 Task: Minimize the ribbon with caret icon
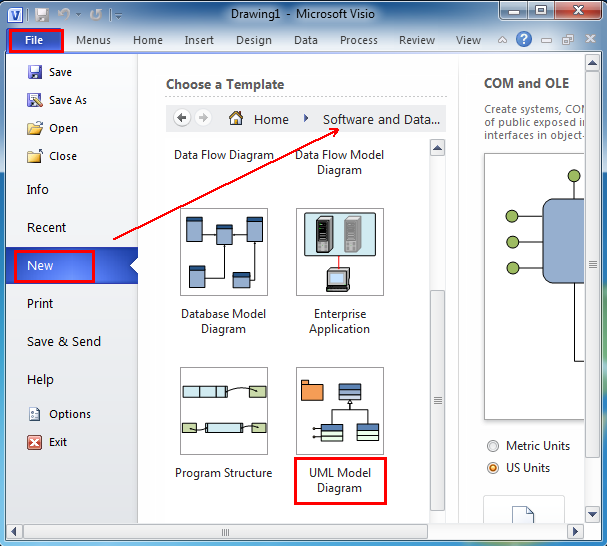click(502, 39)
